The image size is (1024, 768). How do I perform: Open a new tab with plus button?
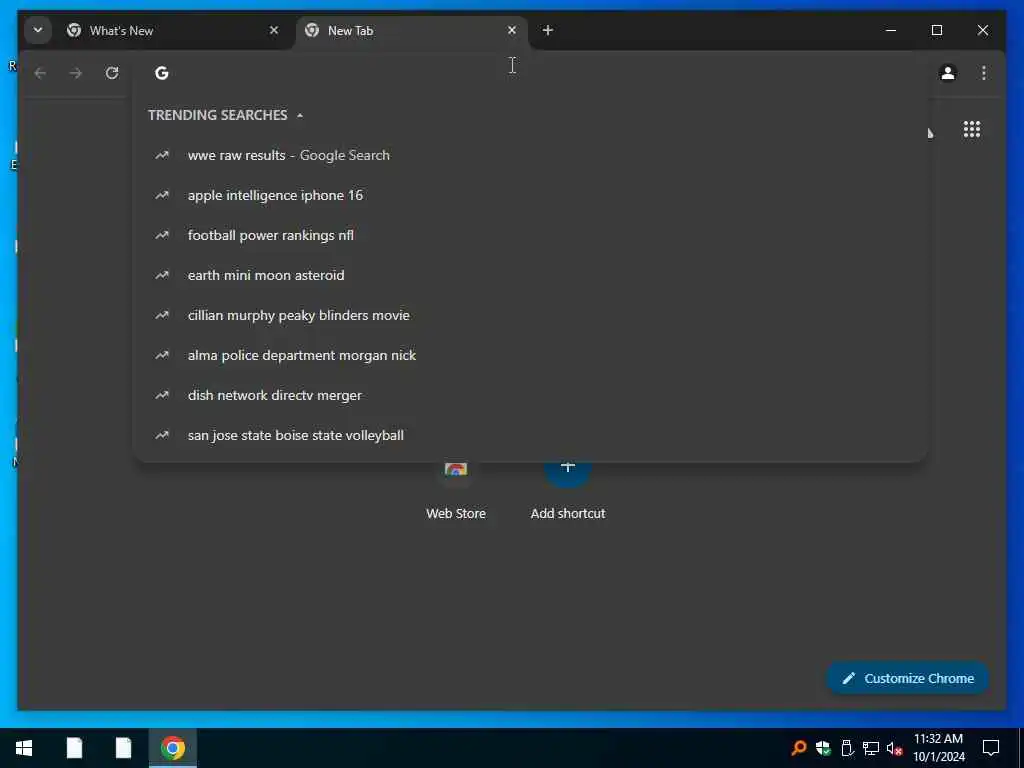point(548,30)
